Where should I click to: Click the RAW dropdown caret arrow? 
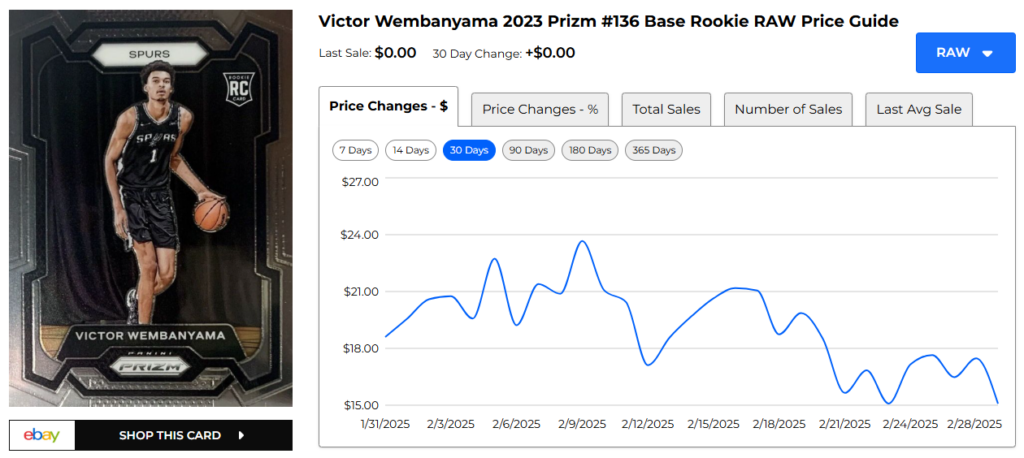click(987, 54)
